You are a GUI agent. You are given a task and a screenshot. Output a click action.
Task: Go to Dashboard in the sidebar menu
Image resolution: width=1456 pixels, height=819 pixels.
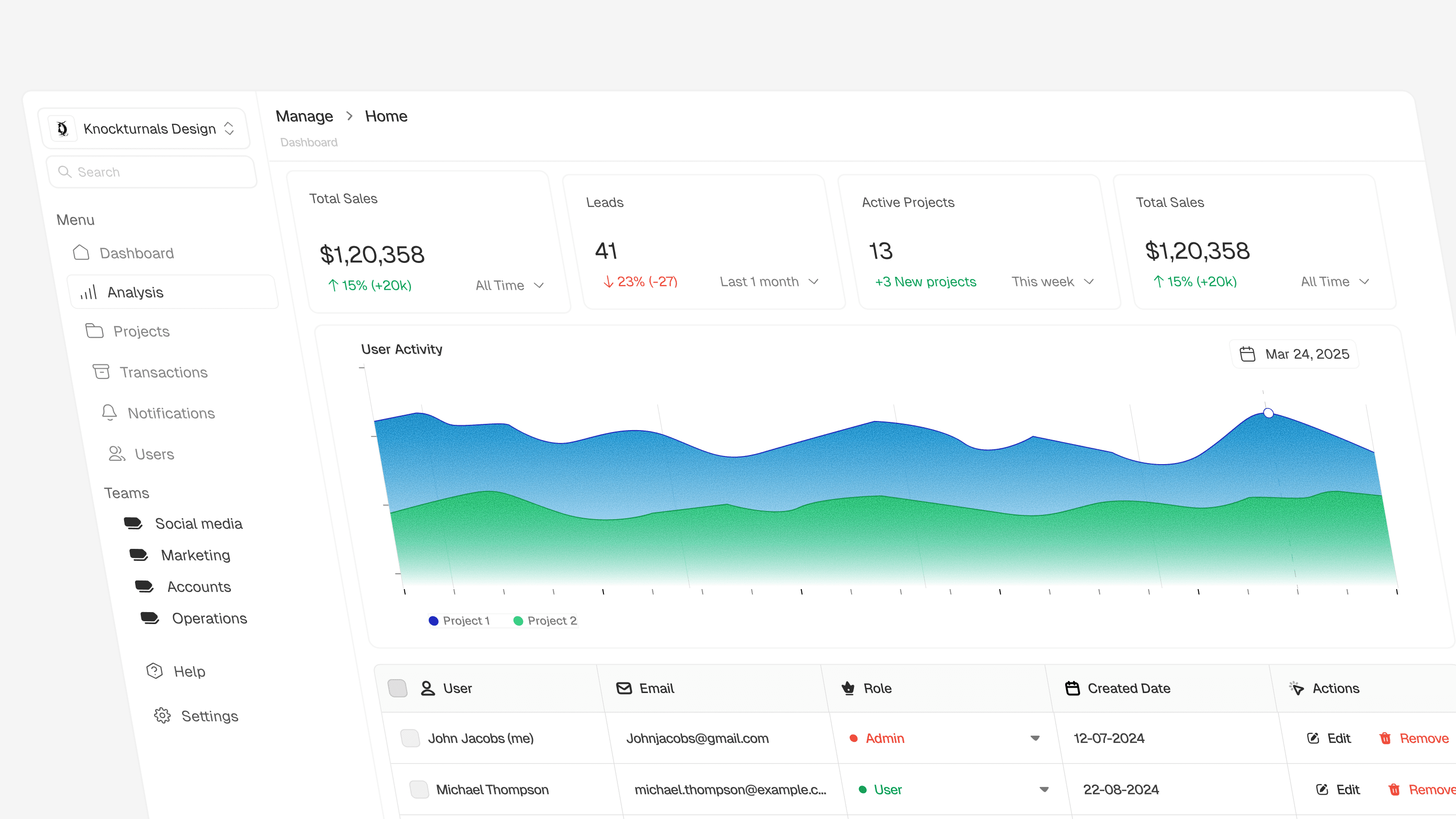point(136,253)
